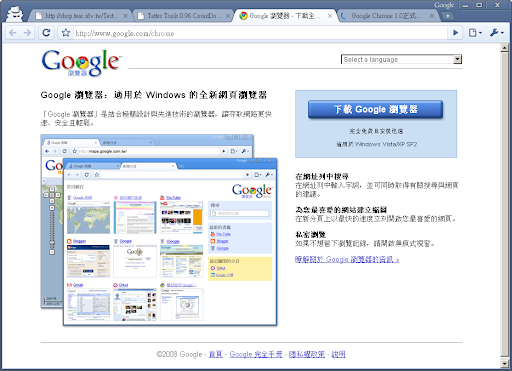The height and width of the screenshot is (371, 512).
Task: Click the 下載 Google 瀏覽器 download button
Action: tap(376, 109)
